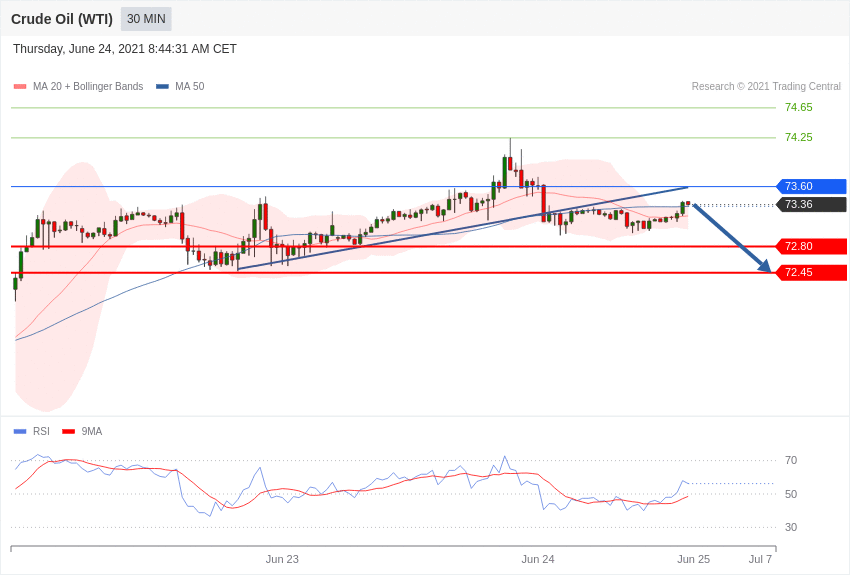
Task: Click the 74.65 resistance level label
Action: pyautogui.click(x=799, y=107)
